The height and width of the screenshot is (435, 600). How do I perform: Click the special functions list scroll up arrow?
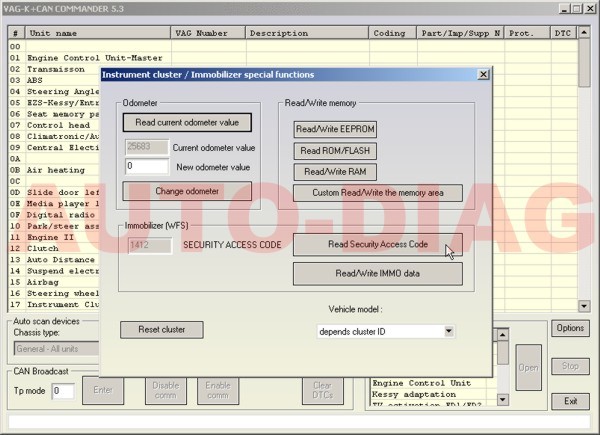pos(503,336)
